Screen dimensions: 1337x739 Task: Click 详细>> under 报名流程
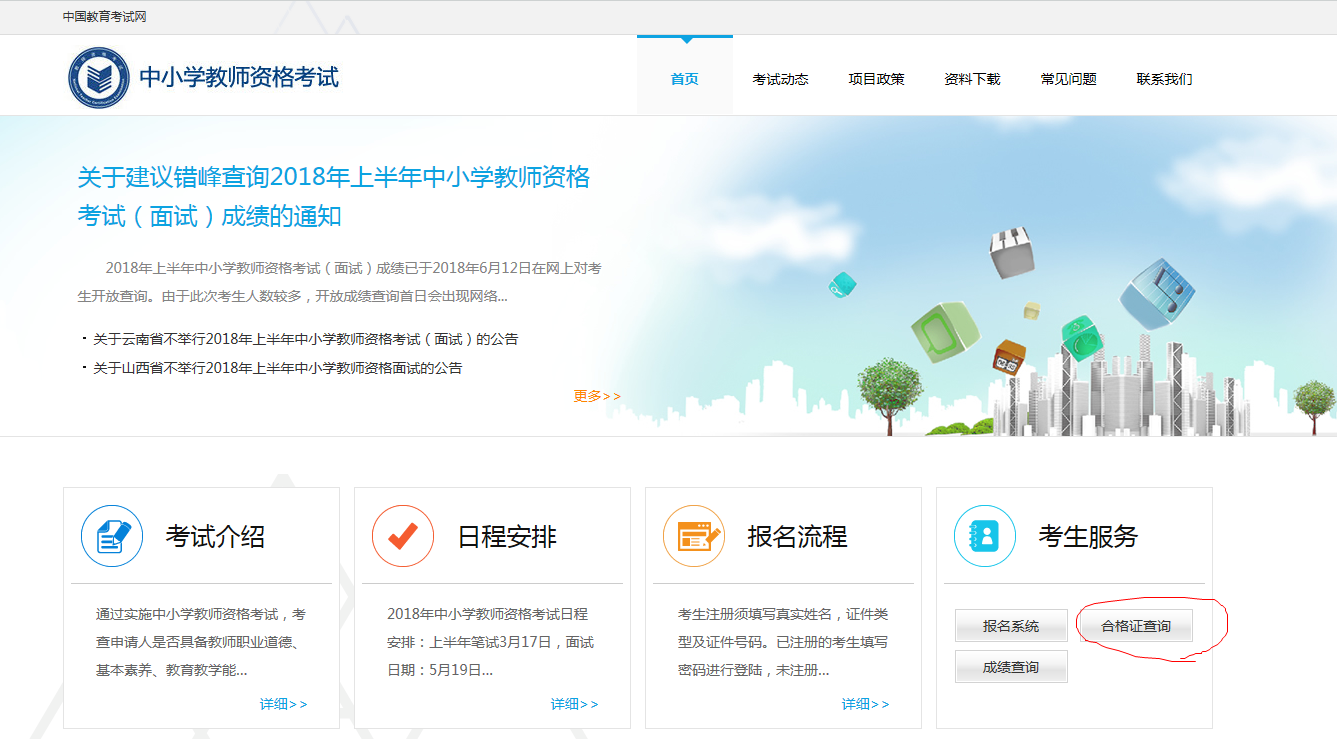click(865, 704)
